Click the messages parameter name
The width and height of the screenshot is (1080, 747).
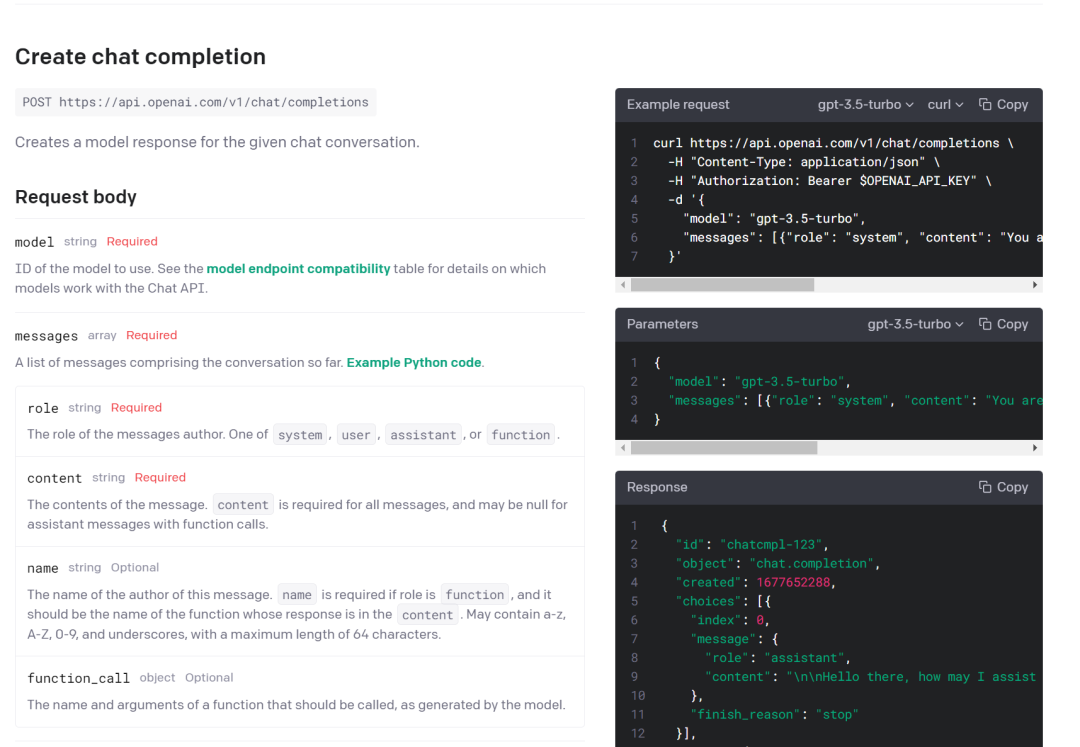pos(47,336)
